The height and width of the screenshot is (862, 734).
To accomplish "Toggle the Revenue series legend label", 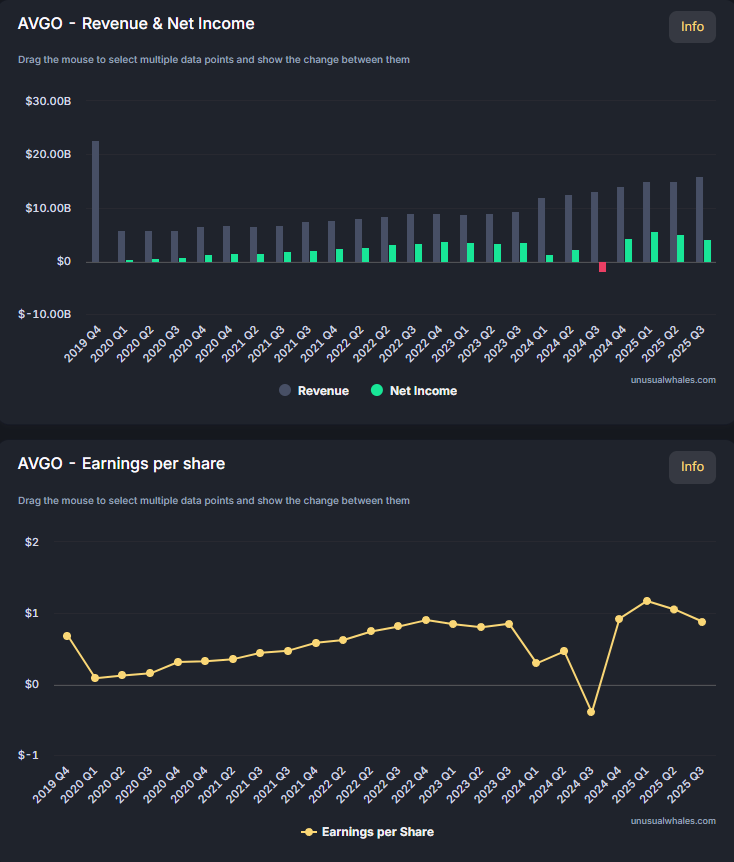I will pos(323,391).
